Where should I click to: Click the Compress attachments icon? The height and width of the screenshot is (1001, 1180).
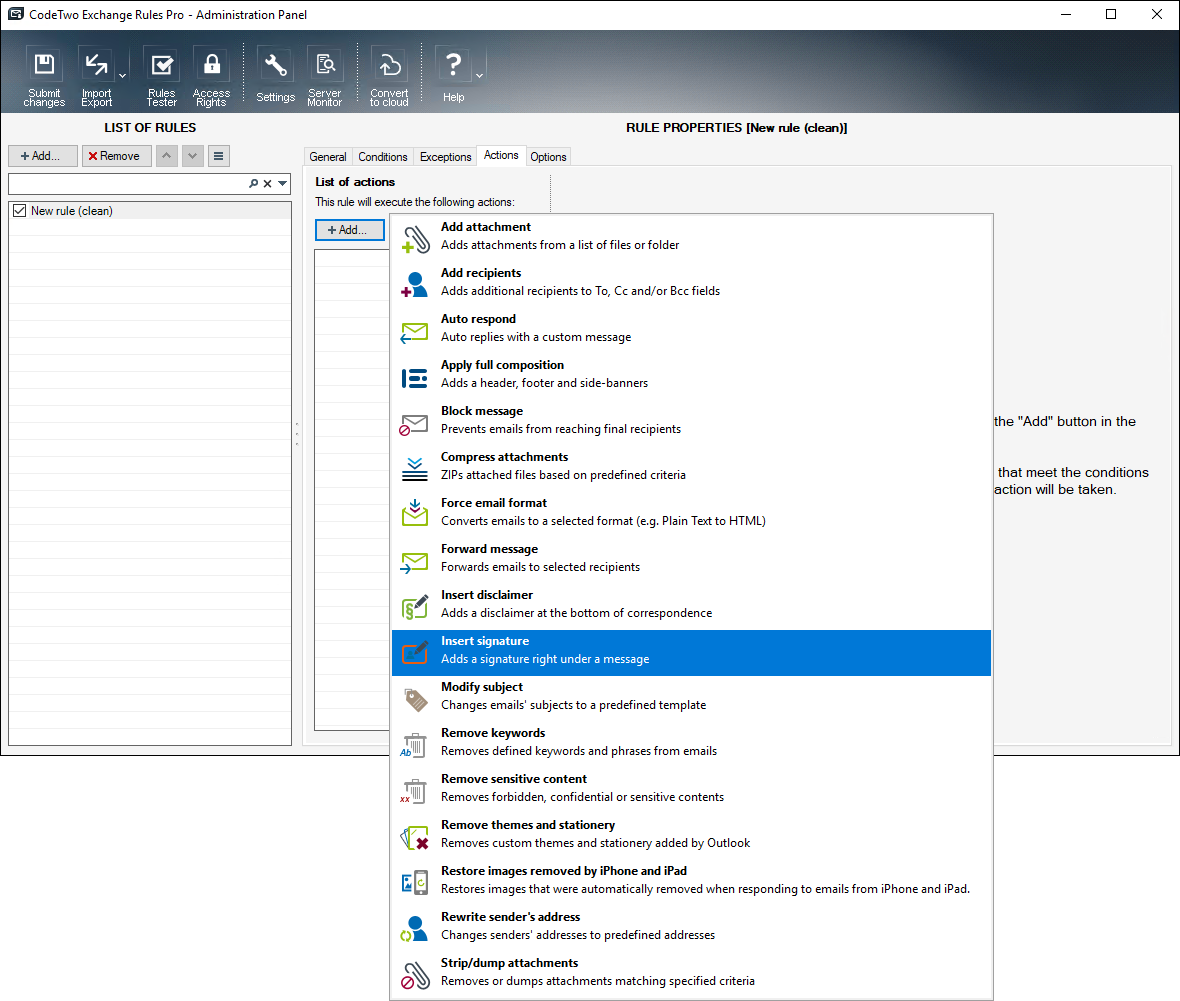click(x=415, y=469)
